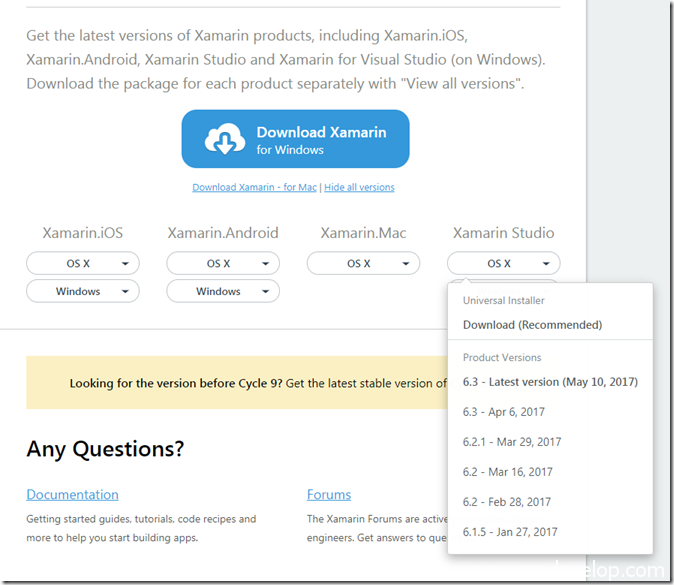Open the Documentation link
Viewport: 674px width, 585px height.
click(72, 495)
